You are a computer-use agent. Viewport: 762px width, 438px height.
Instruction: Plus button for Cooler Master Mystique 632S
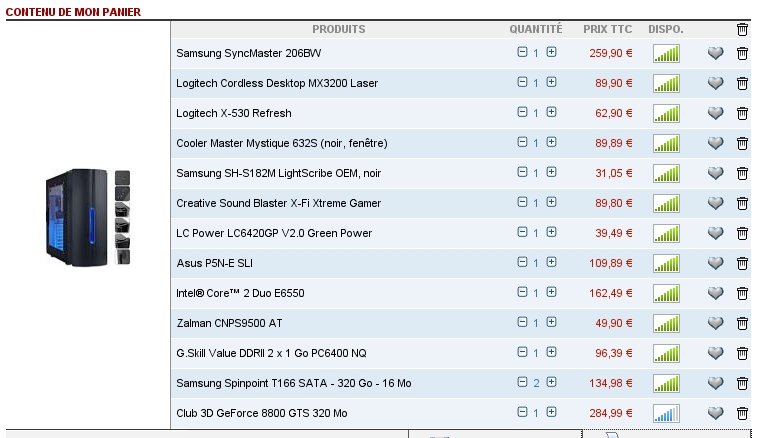551,142
